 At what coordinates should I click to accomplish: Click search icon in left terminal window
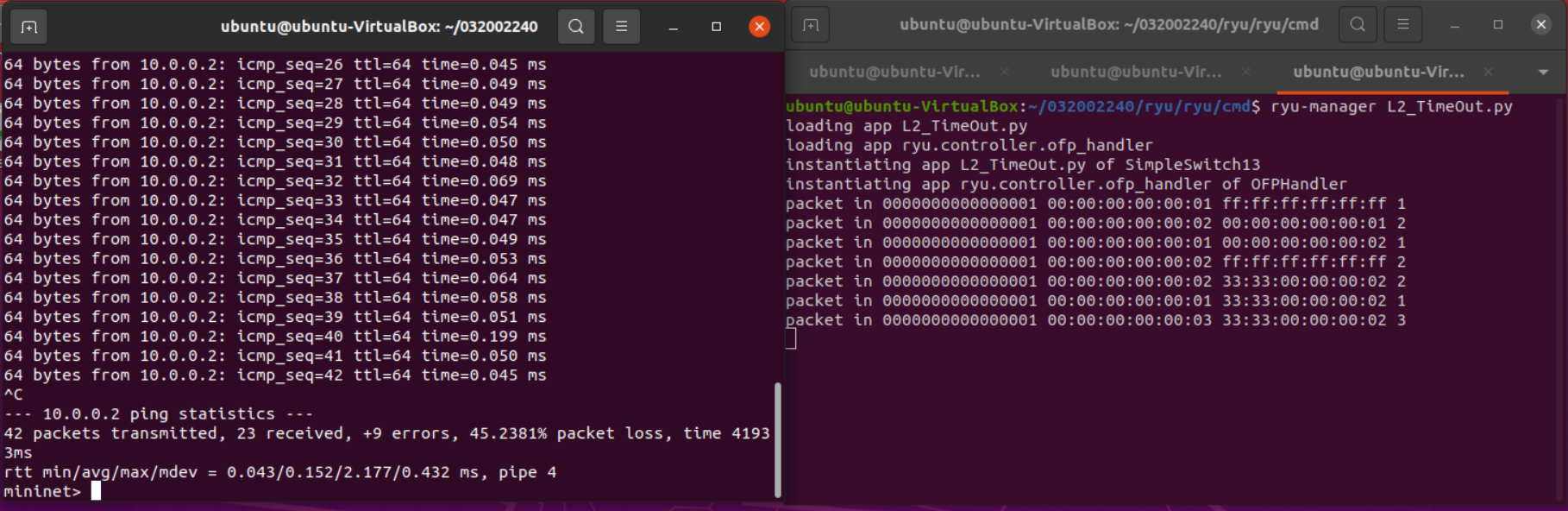tap(576, 27)
